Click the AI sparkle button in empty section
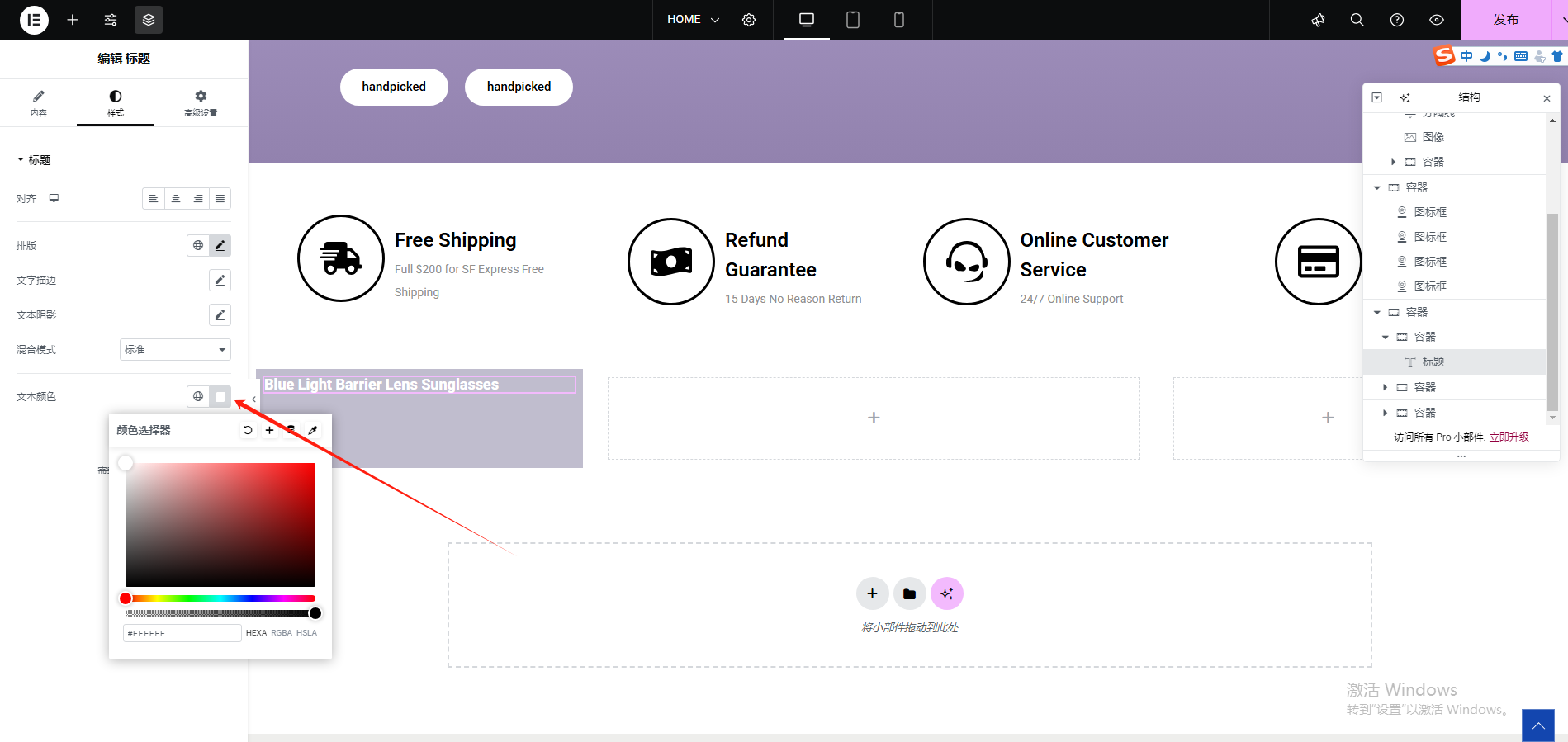 946,593
